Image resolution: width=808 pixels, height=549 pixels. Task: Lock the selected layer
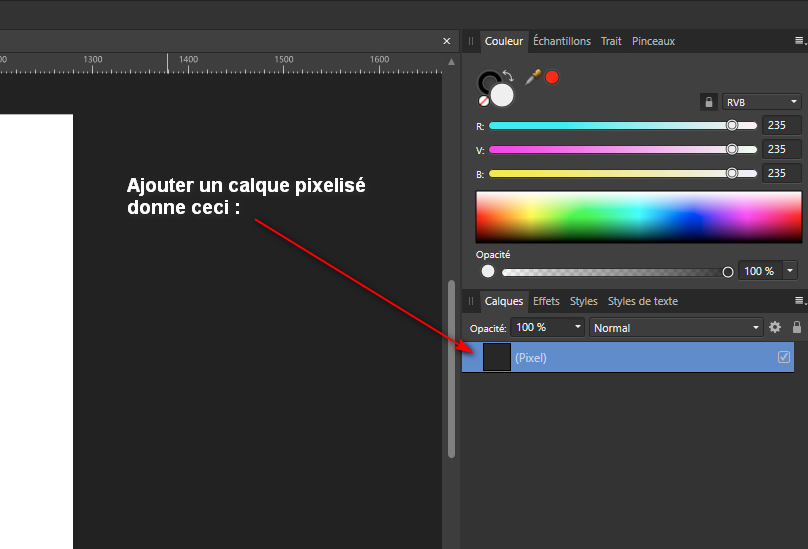[x=797, y=327]
